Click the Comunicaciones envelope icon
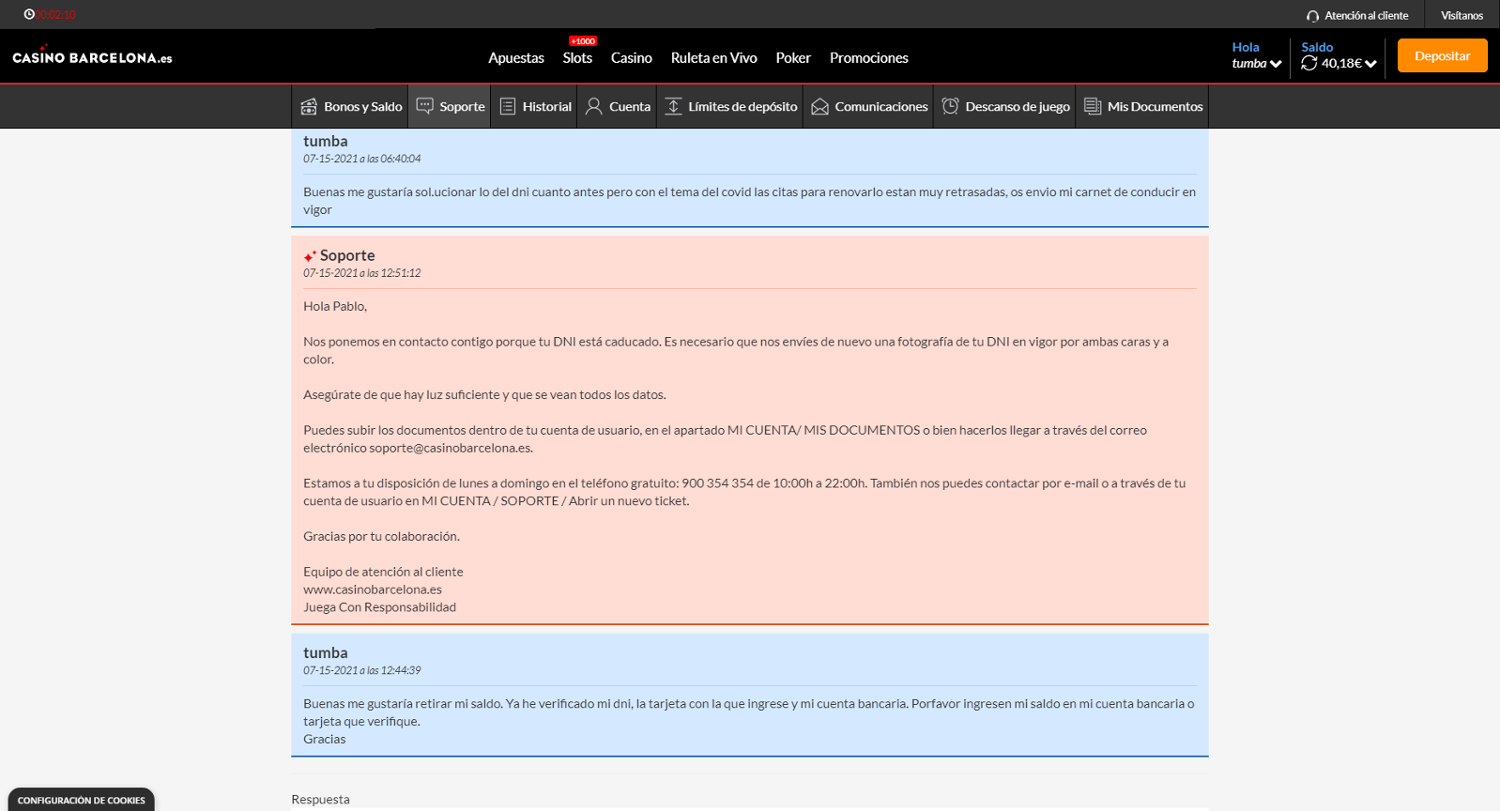 820,106
